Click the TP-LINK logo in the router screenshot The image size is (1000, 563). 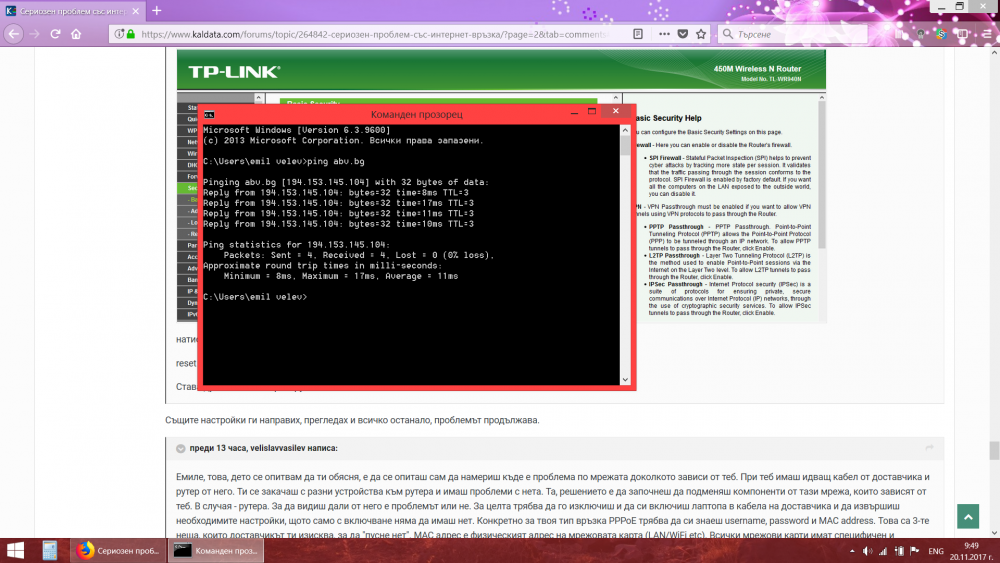pos(234,71)
